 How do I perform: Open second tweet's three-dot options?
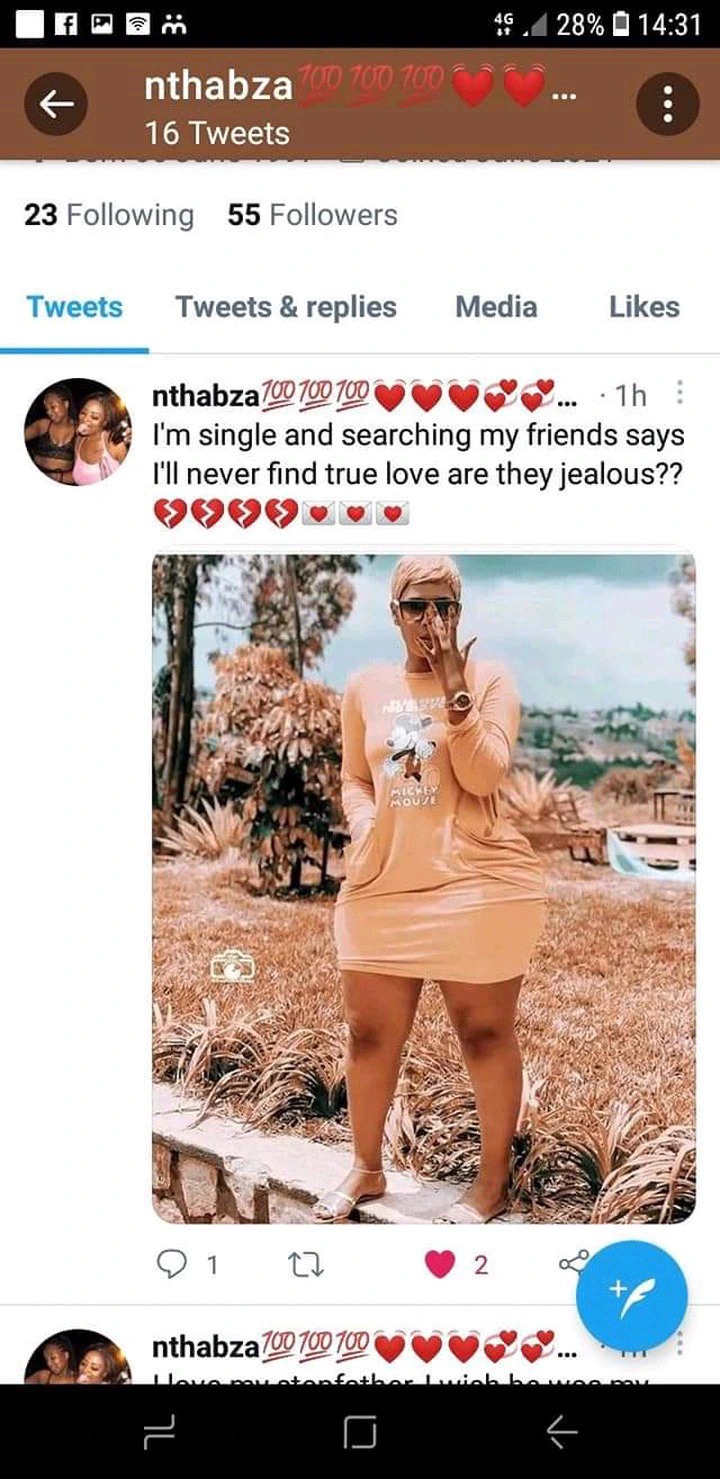coord(681,1343)
